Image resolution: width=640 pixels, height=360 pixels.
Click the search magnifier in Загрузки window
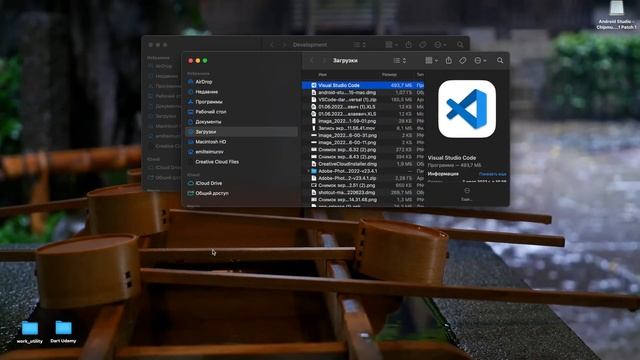point(500,60)
